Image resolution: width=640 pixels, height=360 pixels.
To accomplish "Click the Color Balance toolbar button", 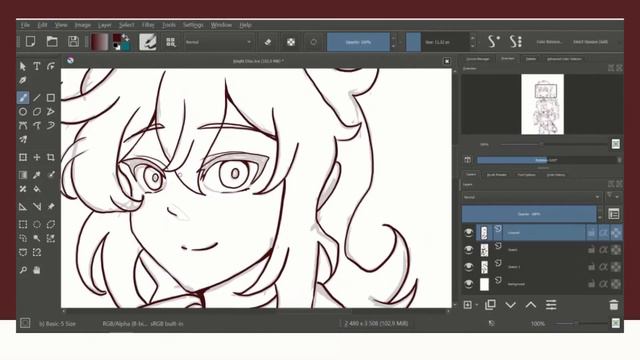I will 549,42.
